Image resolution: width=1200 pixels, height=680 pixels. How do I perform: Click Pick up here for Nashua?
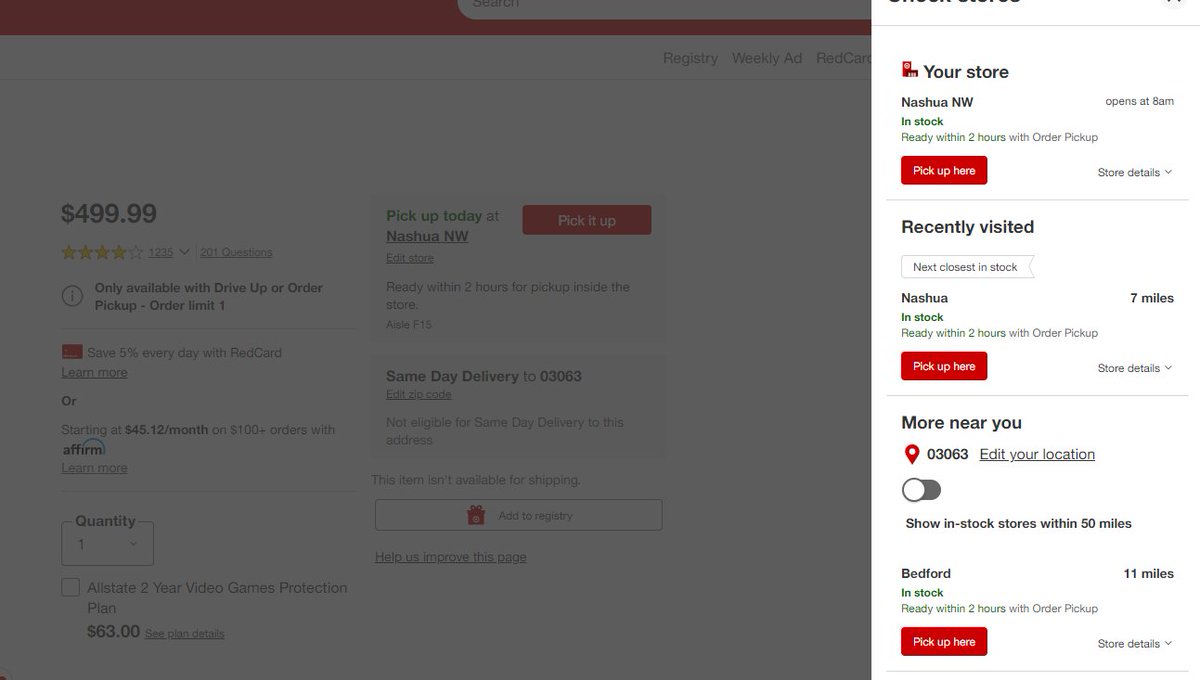click(944, 366)
